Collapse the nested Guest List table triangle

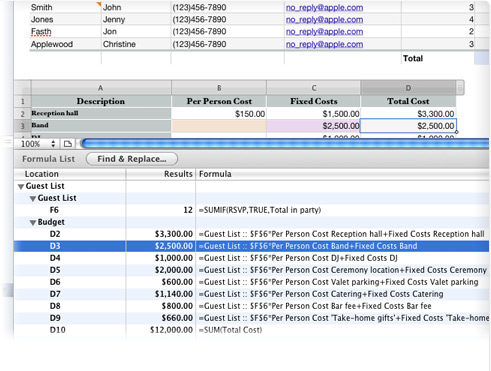33,199
